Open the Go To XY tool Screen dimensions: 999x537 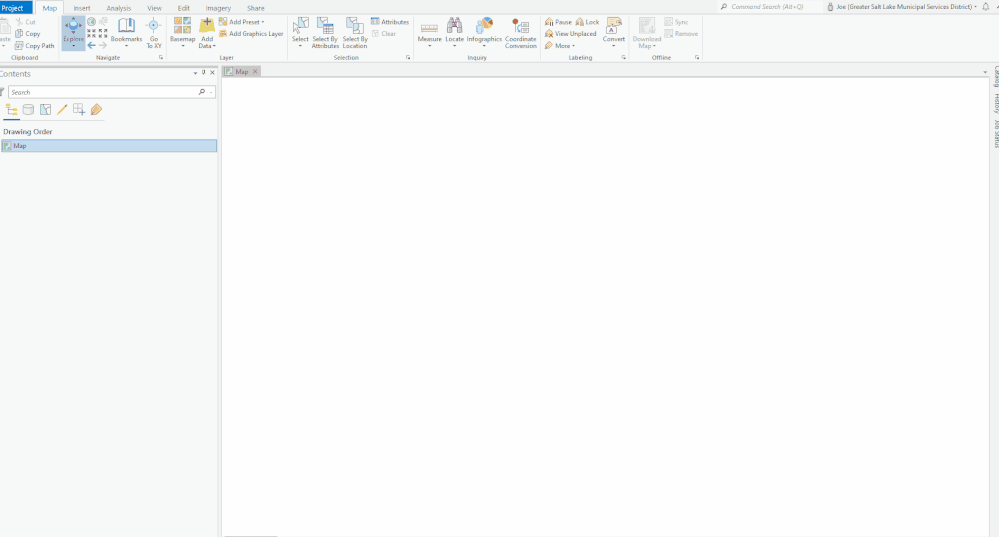[154, 33]
